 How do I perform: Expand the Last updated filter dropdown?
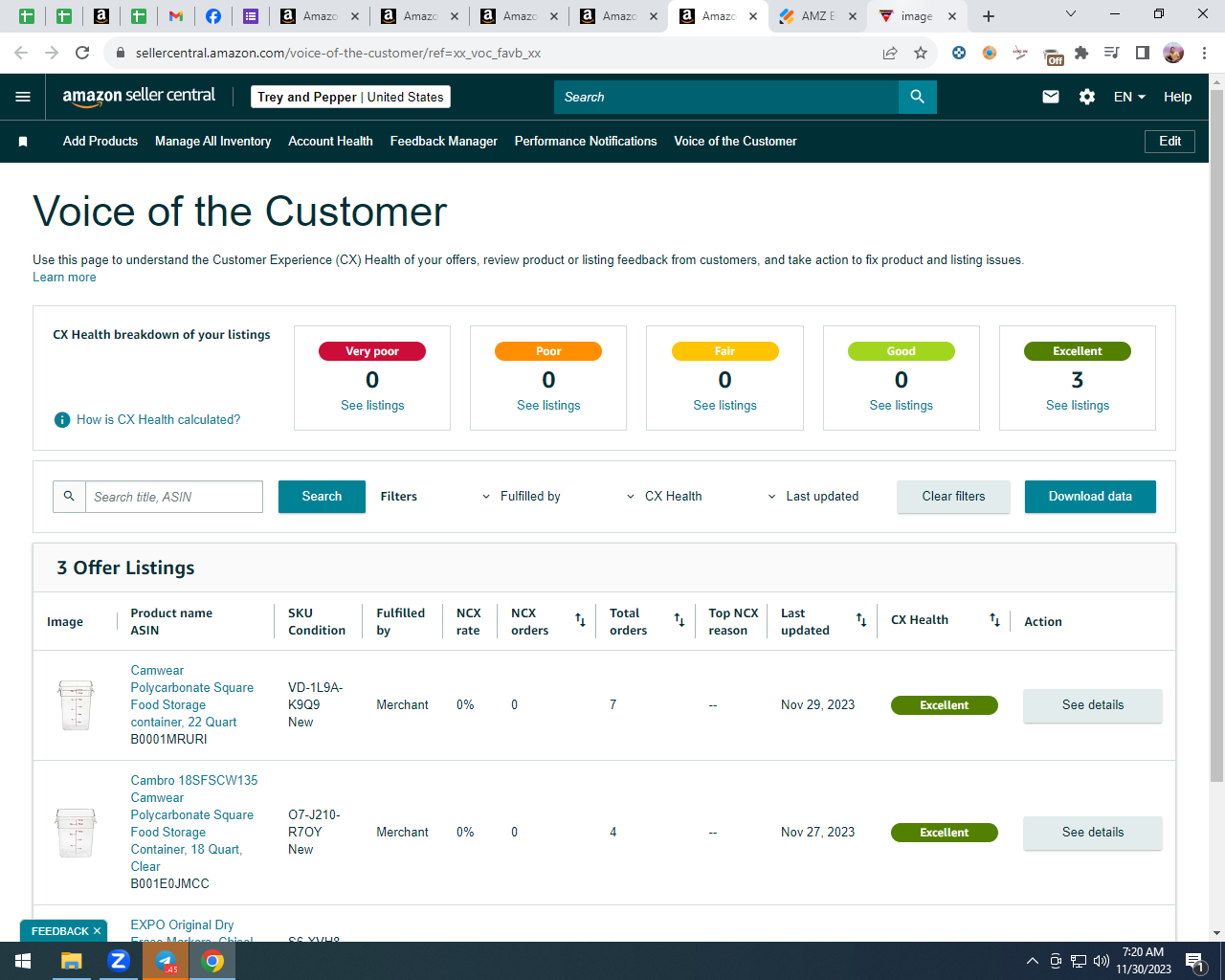(x=813, y=497)
